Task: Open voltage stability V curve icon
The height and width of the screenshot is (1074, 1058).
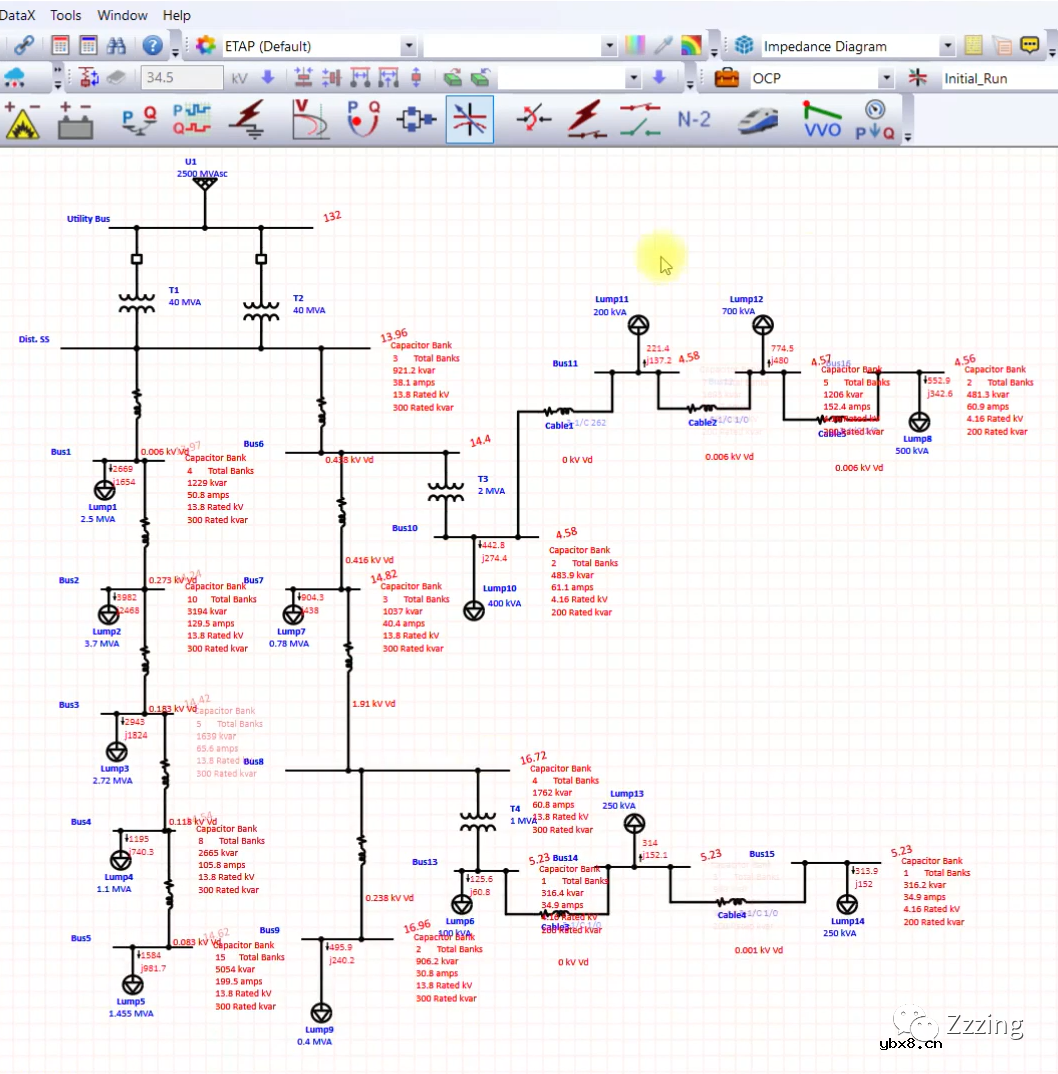Action: (309, 120)
